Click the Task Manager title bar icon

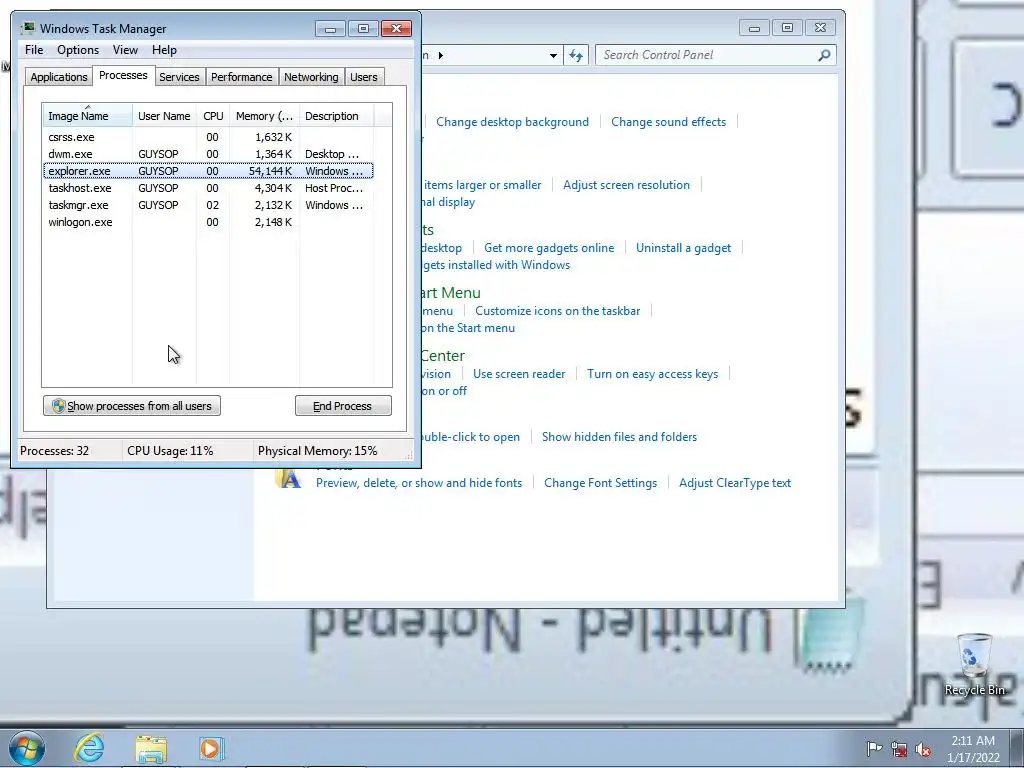[x=28, y=28]
